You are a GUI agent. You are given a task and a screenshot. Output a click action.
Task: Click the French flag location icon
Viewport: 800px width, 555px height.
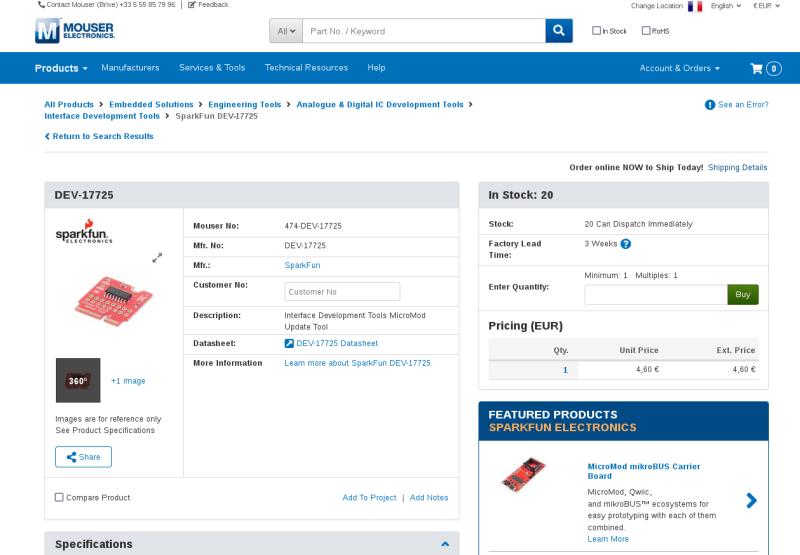695,6
